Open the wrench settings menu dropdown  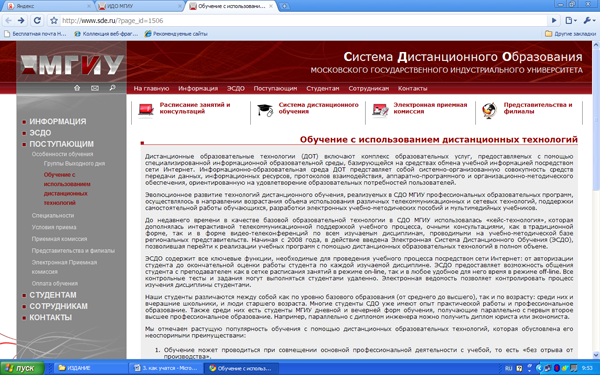[589, 21]
